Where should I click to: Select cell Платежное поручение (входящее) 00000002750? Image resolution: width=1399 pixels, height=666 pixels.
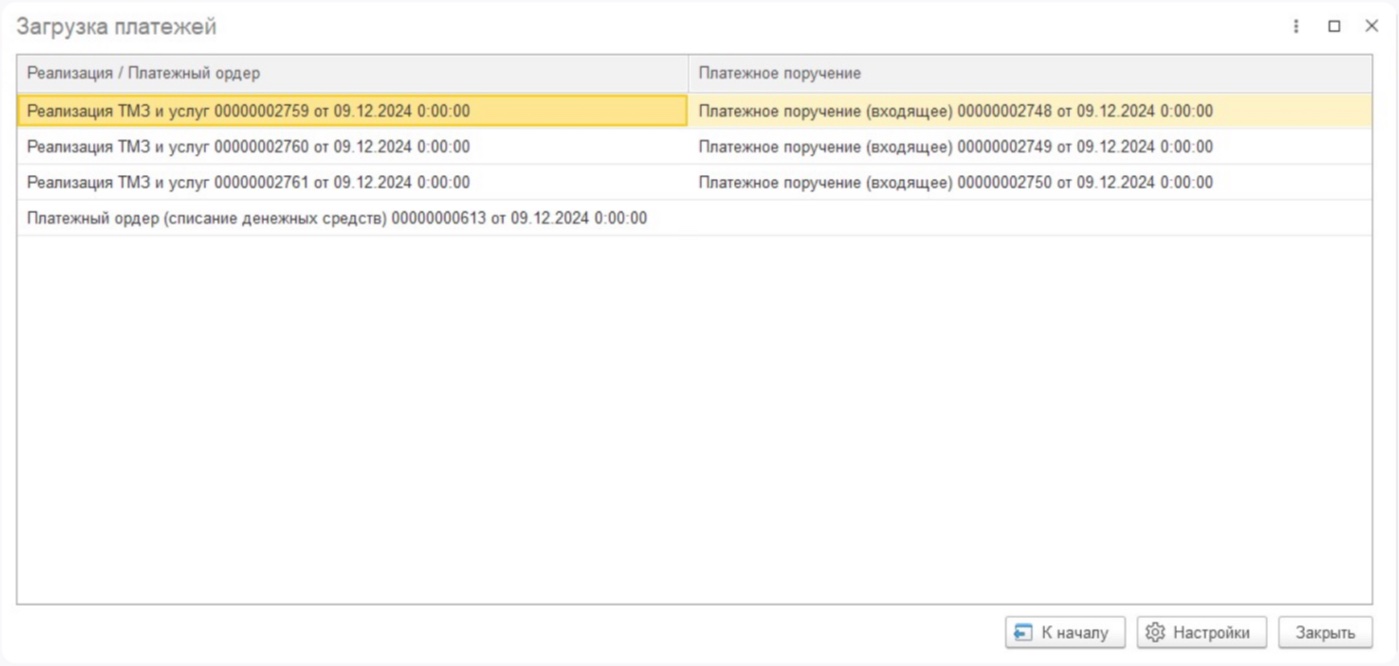(x=1030, y=183)
